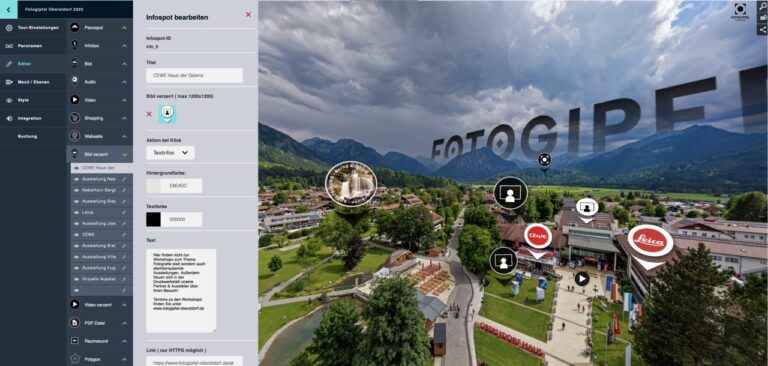Collapse the Bild verzerrt section
The image size is (768, 366).
(x=124, y=154)
